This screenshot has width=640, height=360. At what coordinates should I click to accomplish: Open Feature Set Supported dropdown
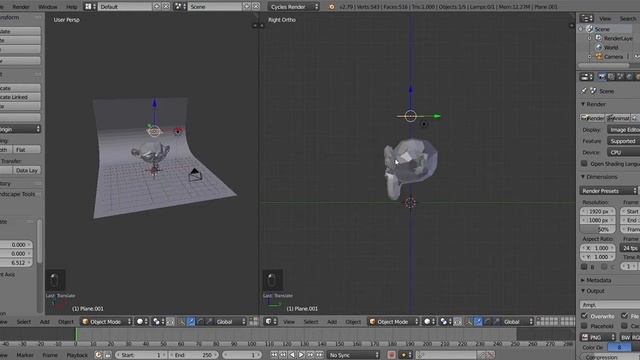pos(623,141)
